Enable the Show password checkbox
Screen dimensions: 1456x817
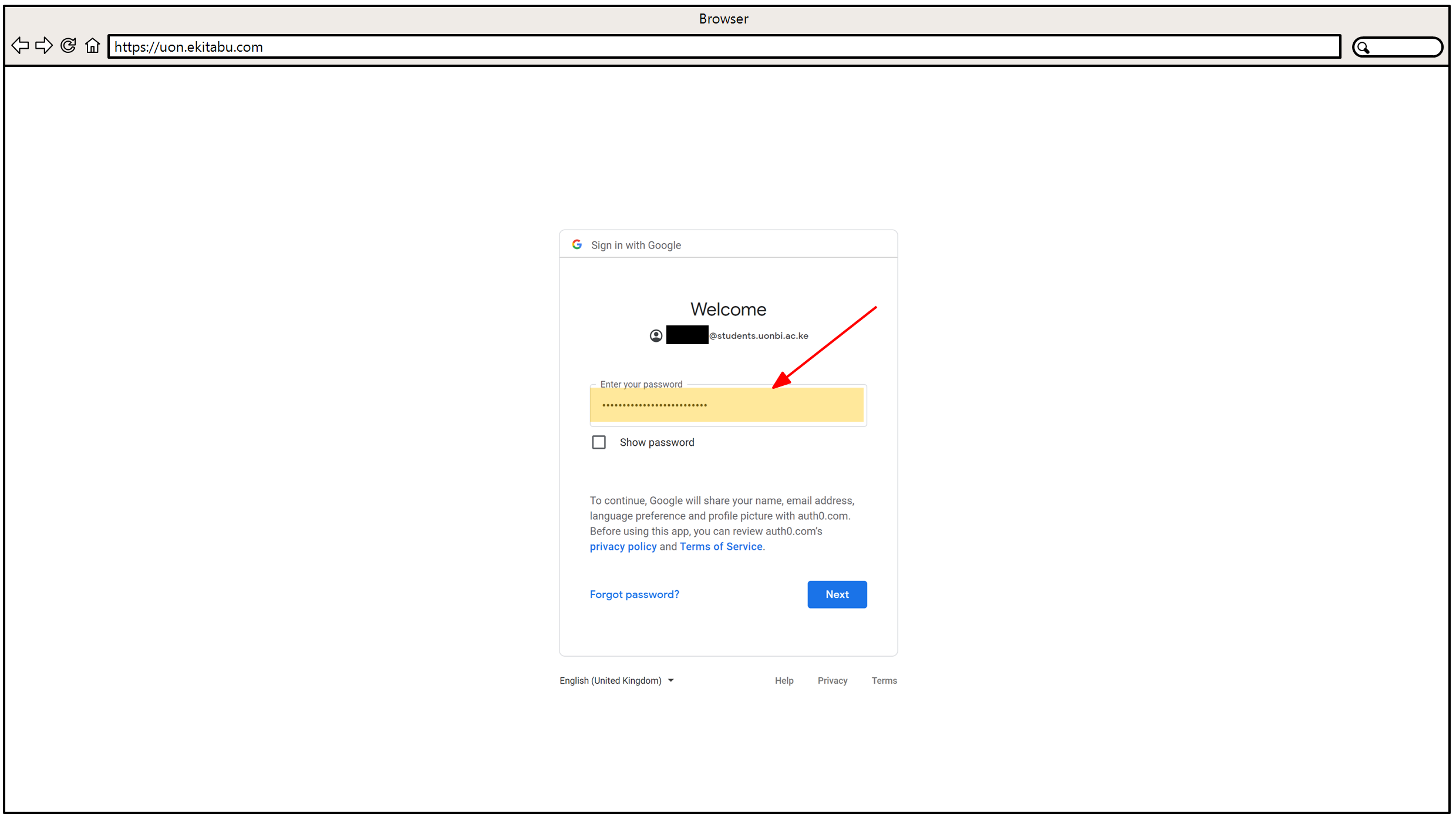[598, 442]
